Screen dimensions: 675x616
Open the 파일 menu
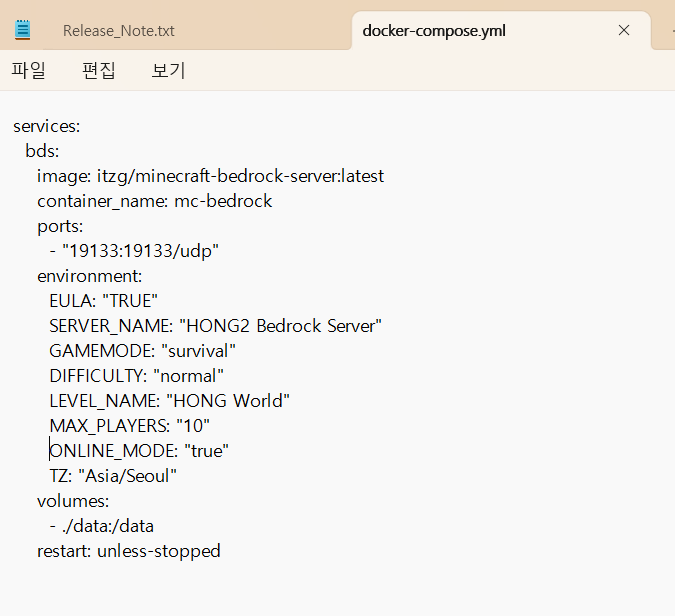tap(29, 71)
